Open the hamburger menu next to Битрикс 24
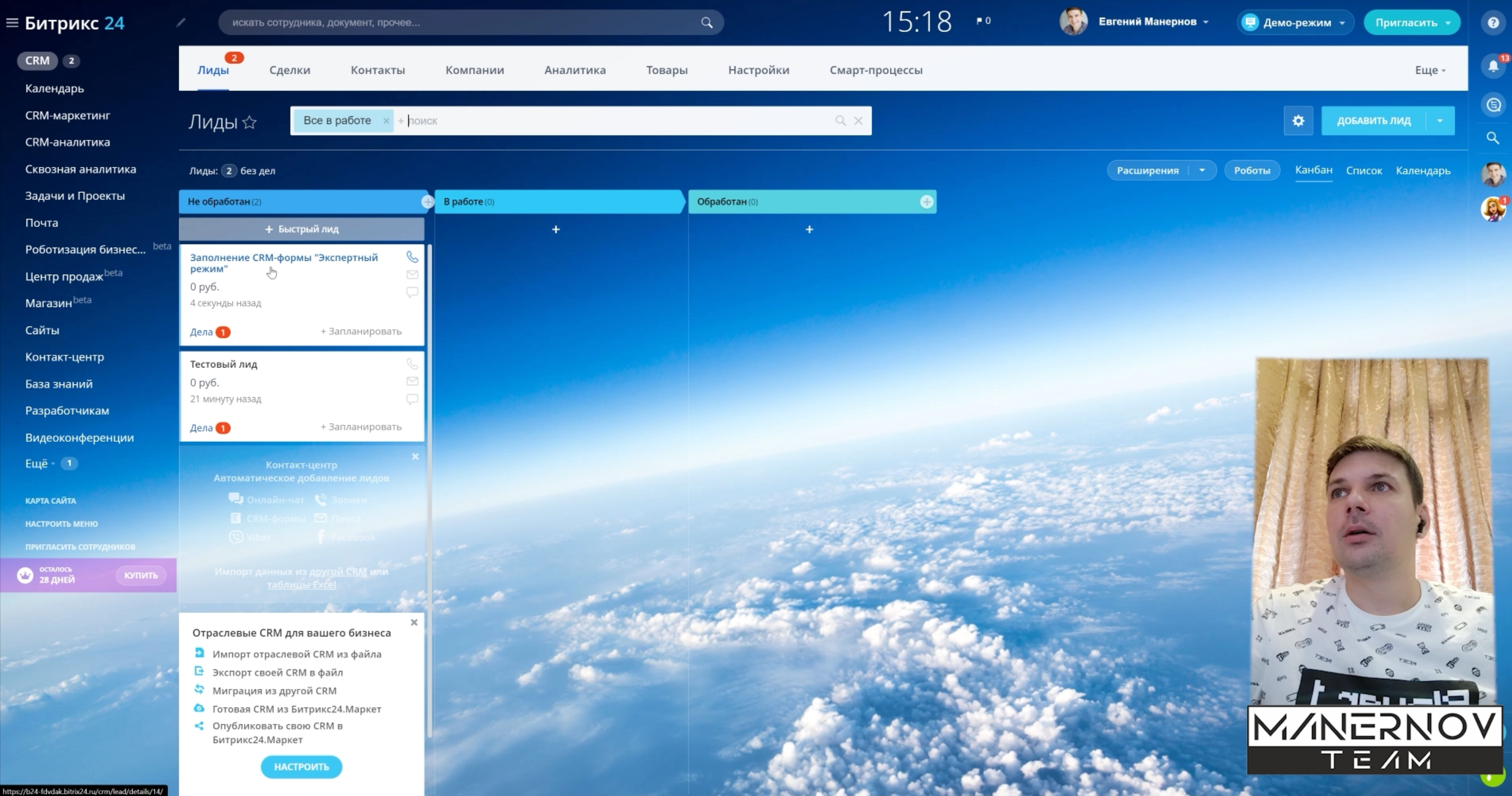Screen dimensions: 1512x796 pos(12,23)
